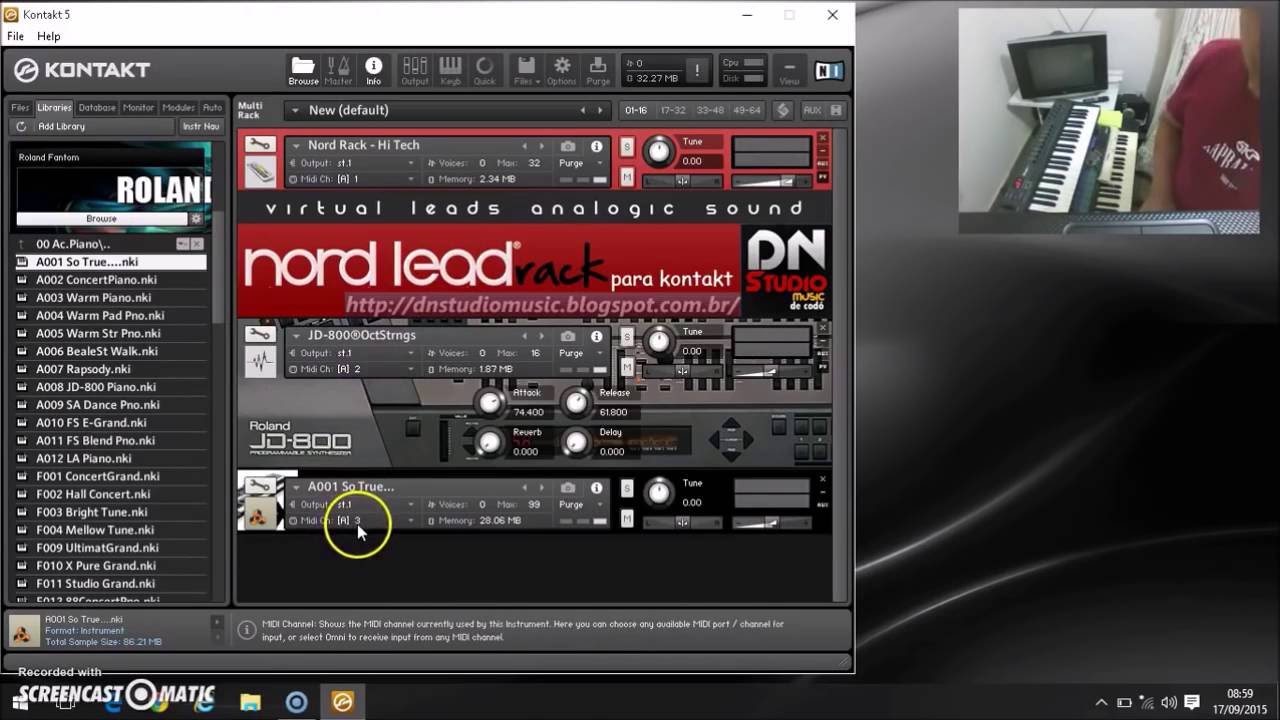
Task: Open the Quick-load browser
Action: click(x=484, y=70)
